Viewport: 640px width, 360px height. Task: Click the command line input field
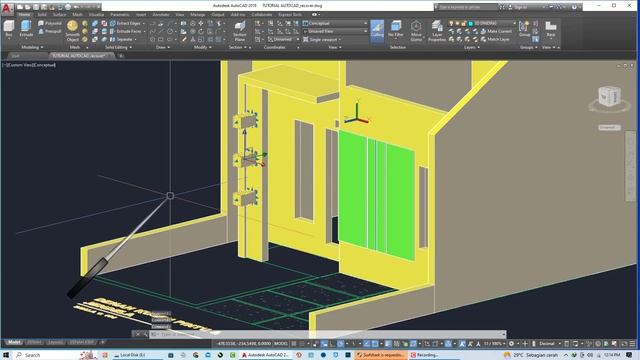[x=327, y=334]
